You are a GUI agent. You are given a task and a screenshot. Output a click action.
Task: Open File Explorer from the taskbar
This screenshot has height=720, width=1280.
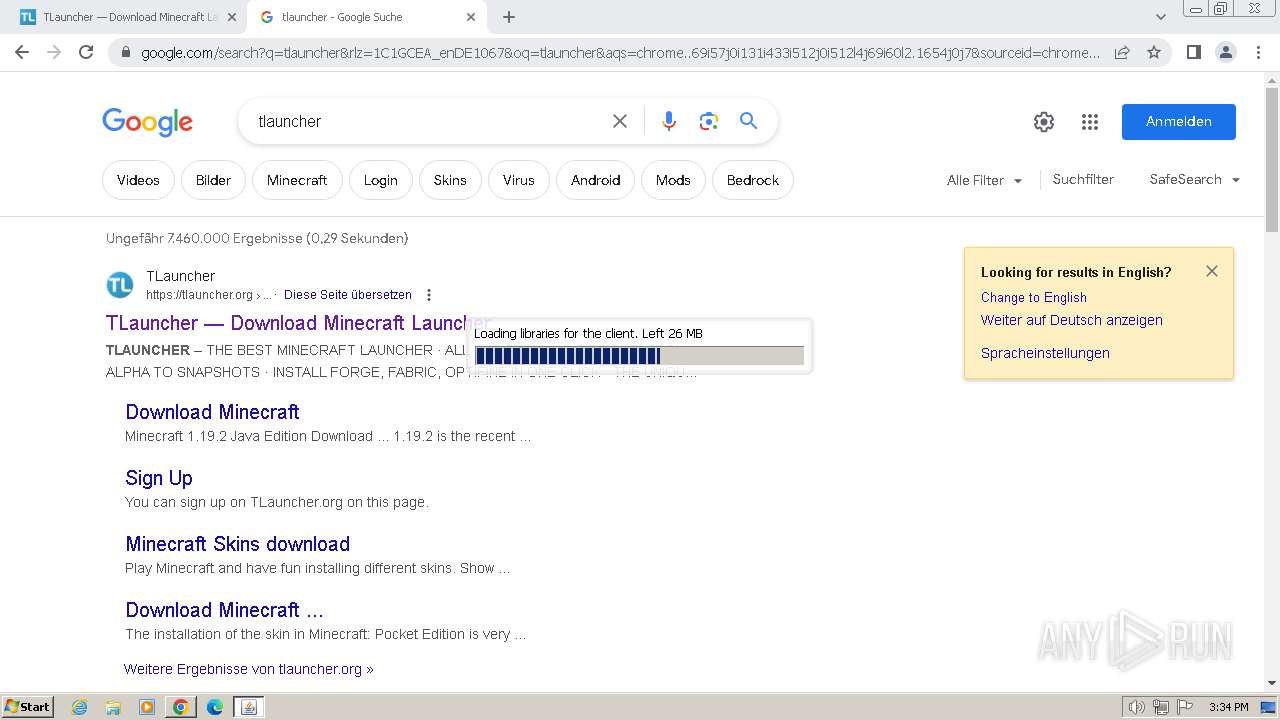pyautogui.click(x=113, y=707)
